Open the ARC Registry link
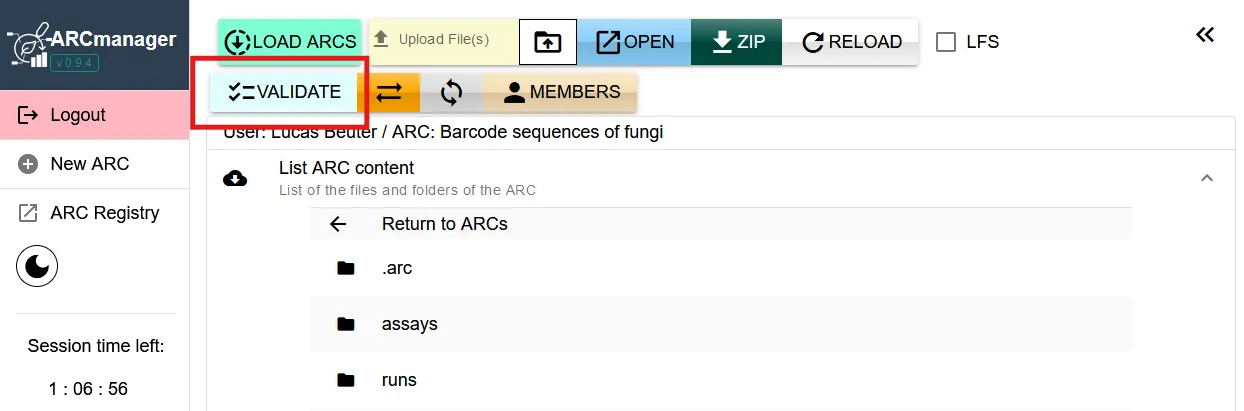Image resolution: width=1244 pixels, height=411 pixels. point(104,213)
